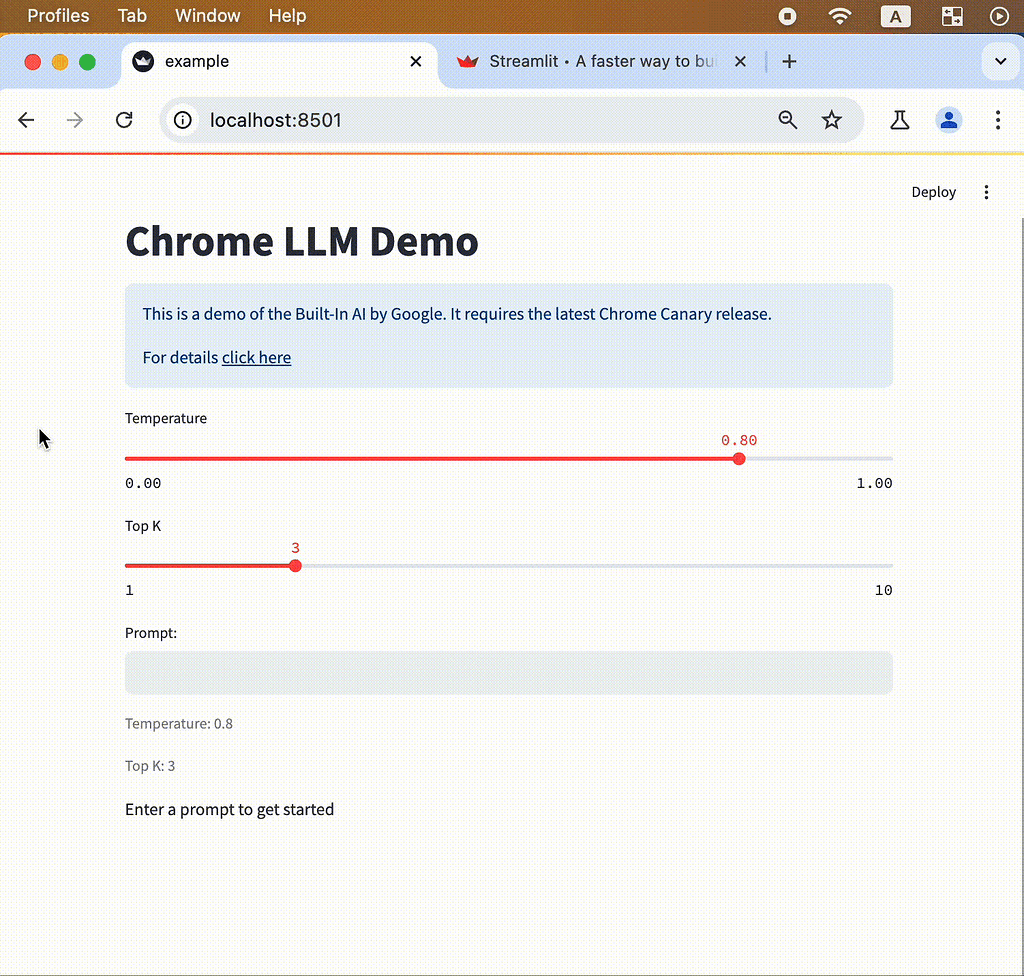This screenshot has height=976, width=1024.
Task: Open Chrome Labs flask icon
Action: [899, 120]
